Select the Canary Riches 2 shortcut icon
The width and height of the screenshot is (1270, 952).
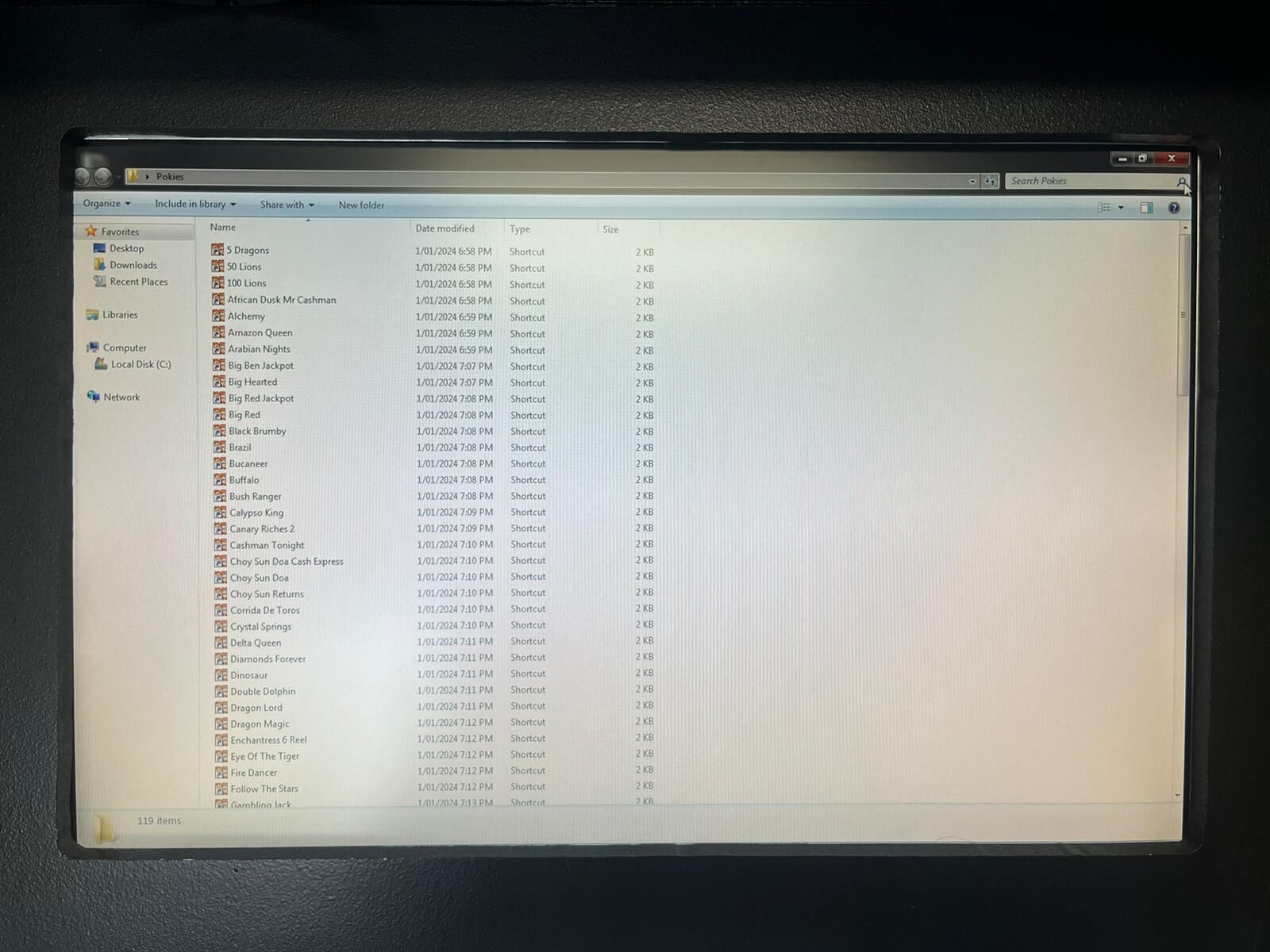(220, 528)
